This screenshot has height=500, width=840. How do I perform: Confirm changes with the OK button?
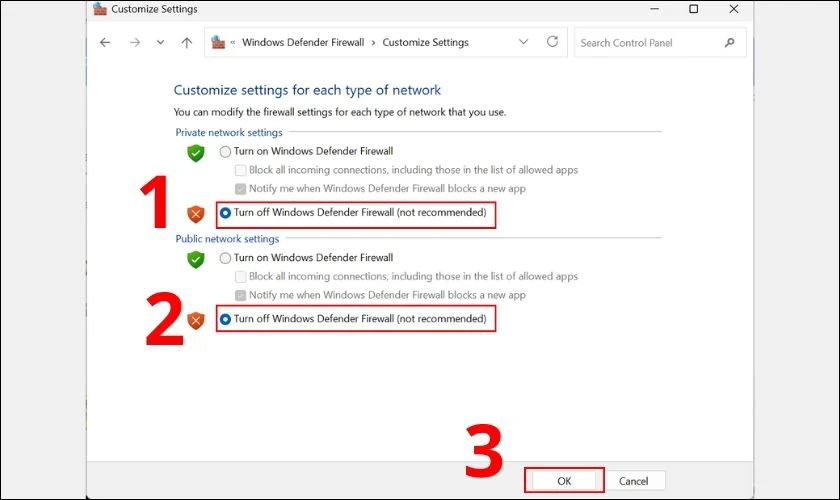pos(564,481)
